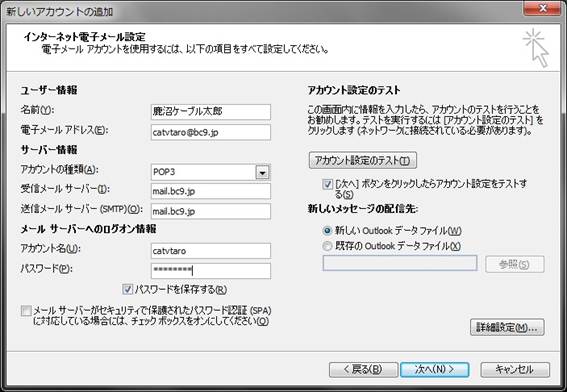Image resolution: width=567 pixels, height=392 pixels.
Task: Click the ユーザー情報 heading text
Action: 49,90
